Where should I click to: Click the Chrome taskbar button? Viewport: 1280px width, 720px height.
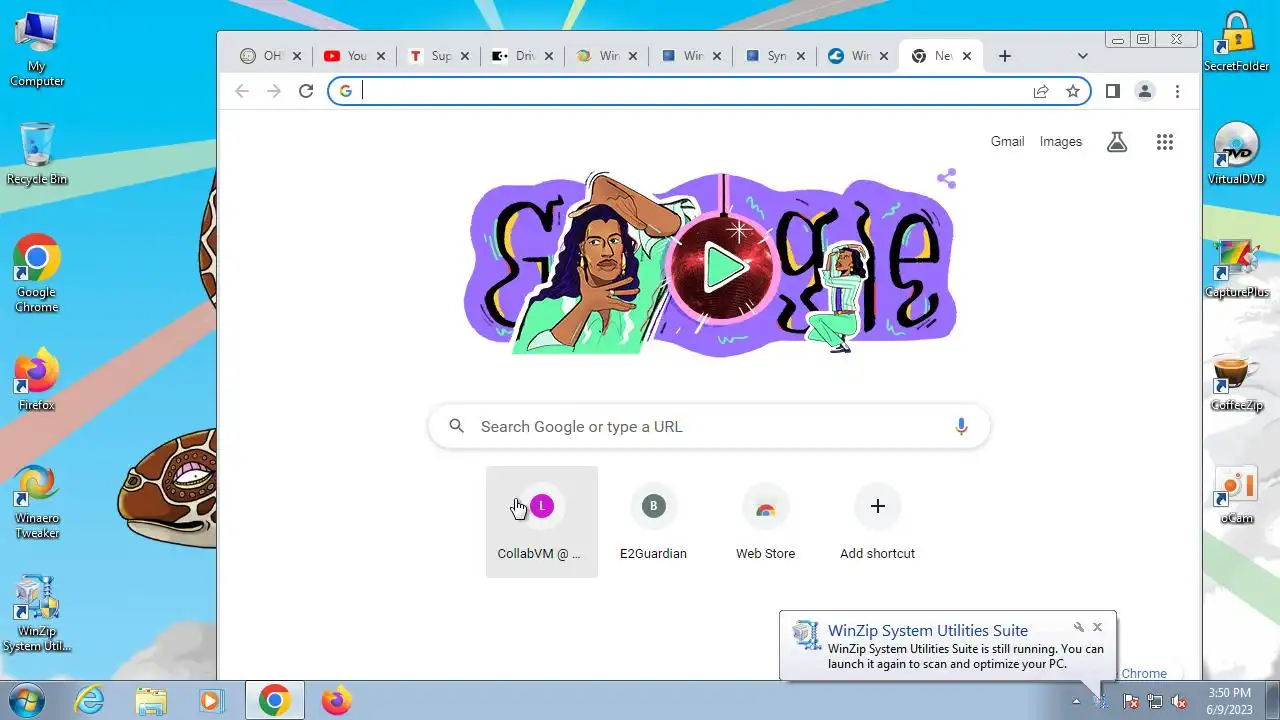point(275,700)
